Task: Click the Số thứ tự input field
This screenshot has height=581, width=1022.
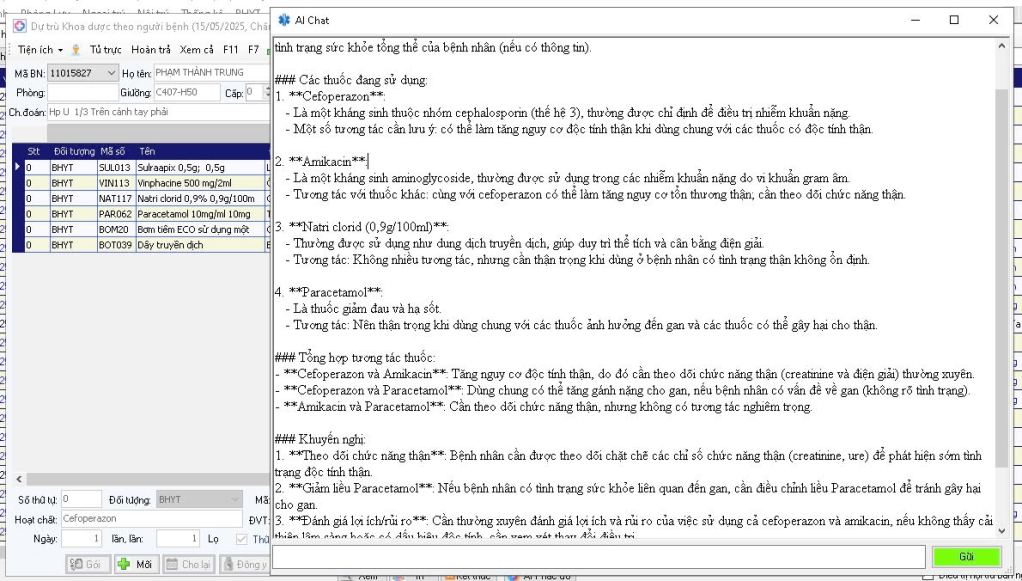Action: pos(81,499)
